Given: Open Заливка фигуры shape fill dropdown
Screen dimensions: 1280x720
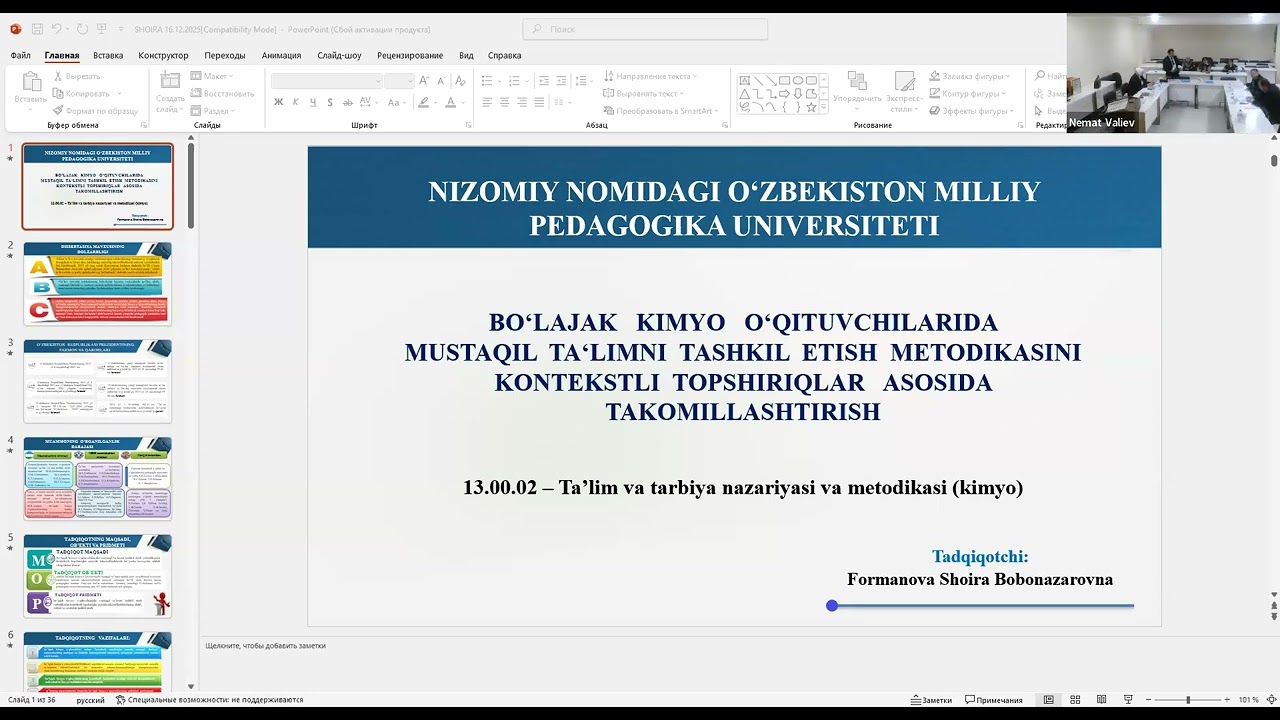Looking at the screenshot, I should (970, 76).
